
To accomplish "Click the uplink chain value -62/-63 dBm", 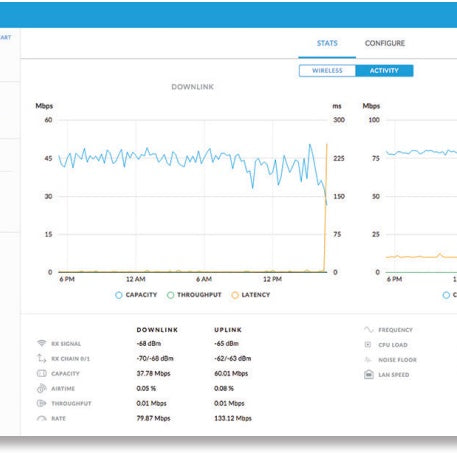I will 233,358.
